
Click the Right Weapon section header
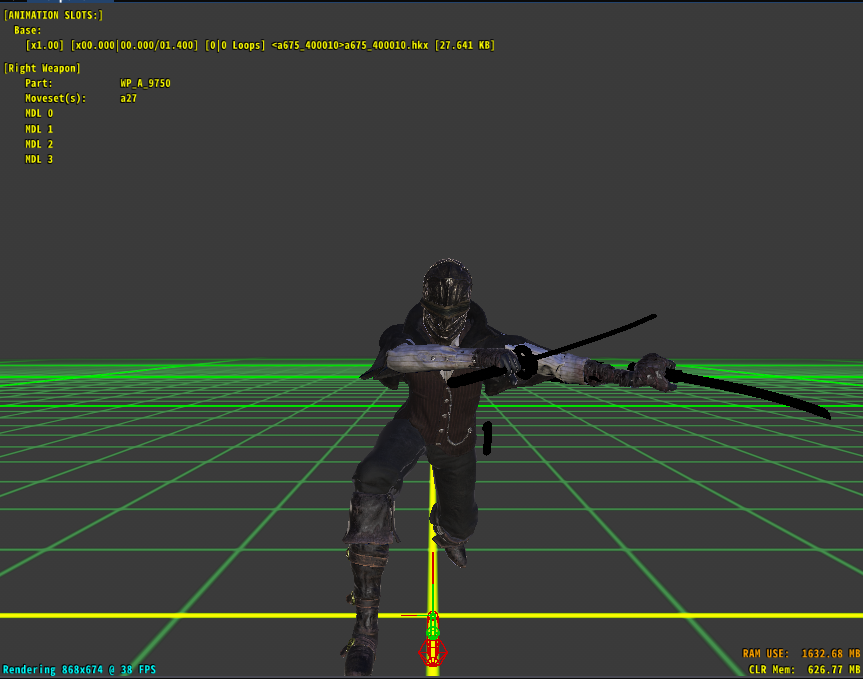[x=42, y=68]
